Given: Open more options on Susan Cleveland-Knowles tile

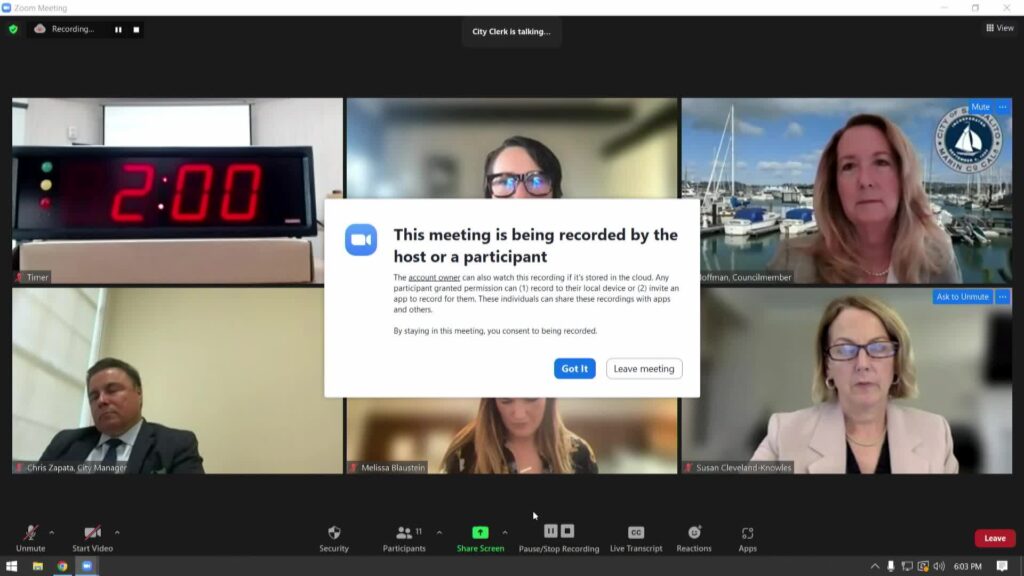Looking at the screenshot, I should click(x=1002, y=296).
